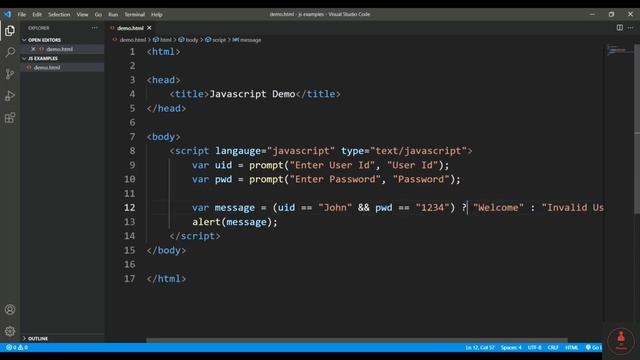
Task: Click "Javascript Demo" title text on line 4
Action: (252, 94)
